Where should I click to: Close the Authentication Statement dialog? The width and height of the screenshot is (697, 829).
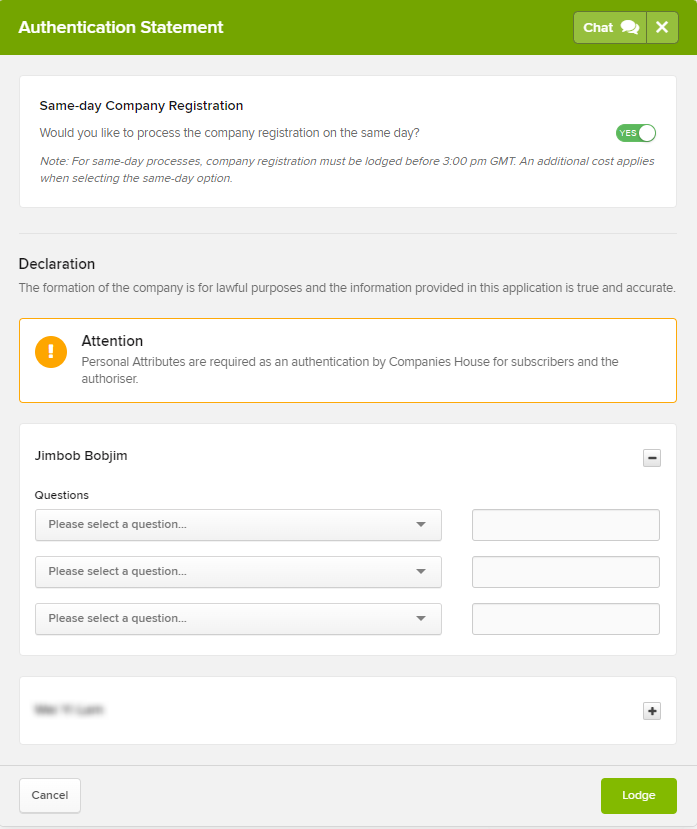662,27
